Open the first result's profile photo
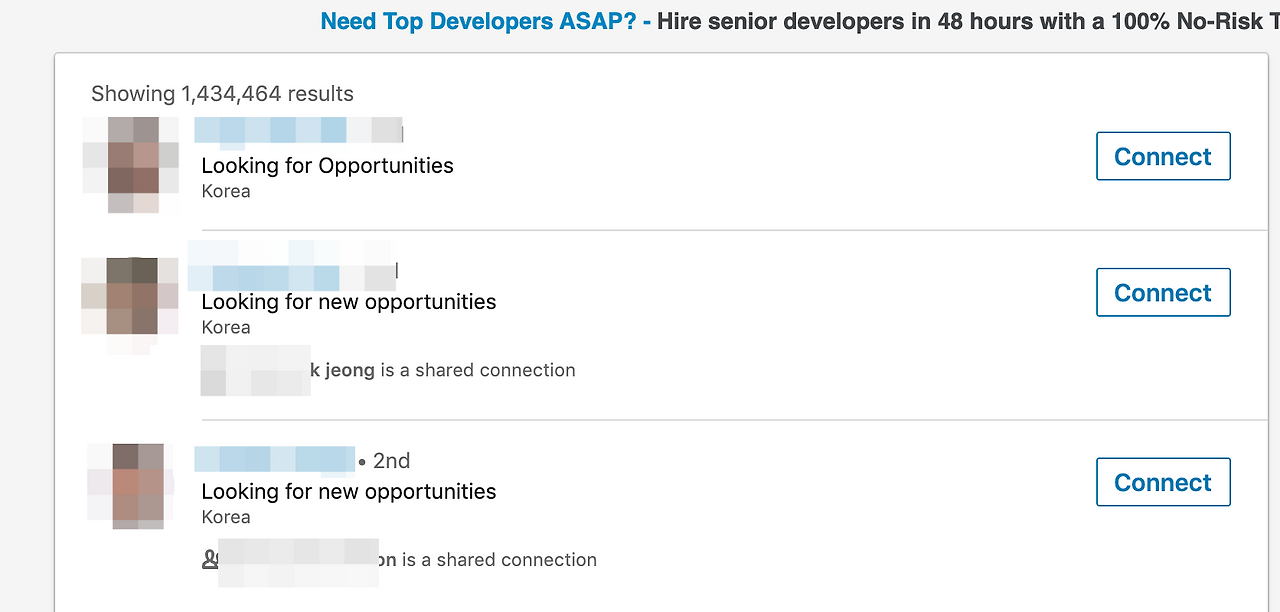Screen dimensions: 1280x612 point(131,165)
